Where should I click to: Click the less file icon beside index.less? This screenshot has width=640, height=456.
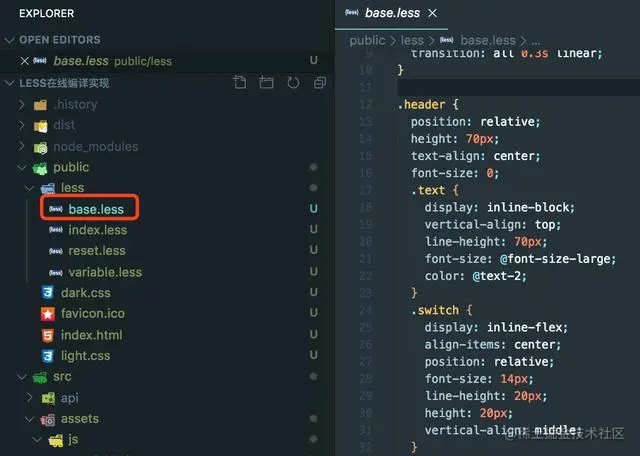point(56,230)
